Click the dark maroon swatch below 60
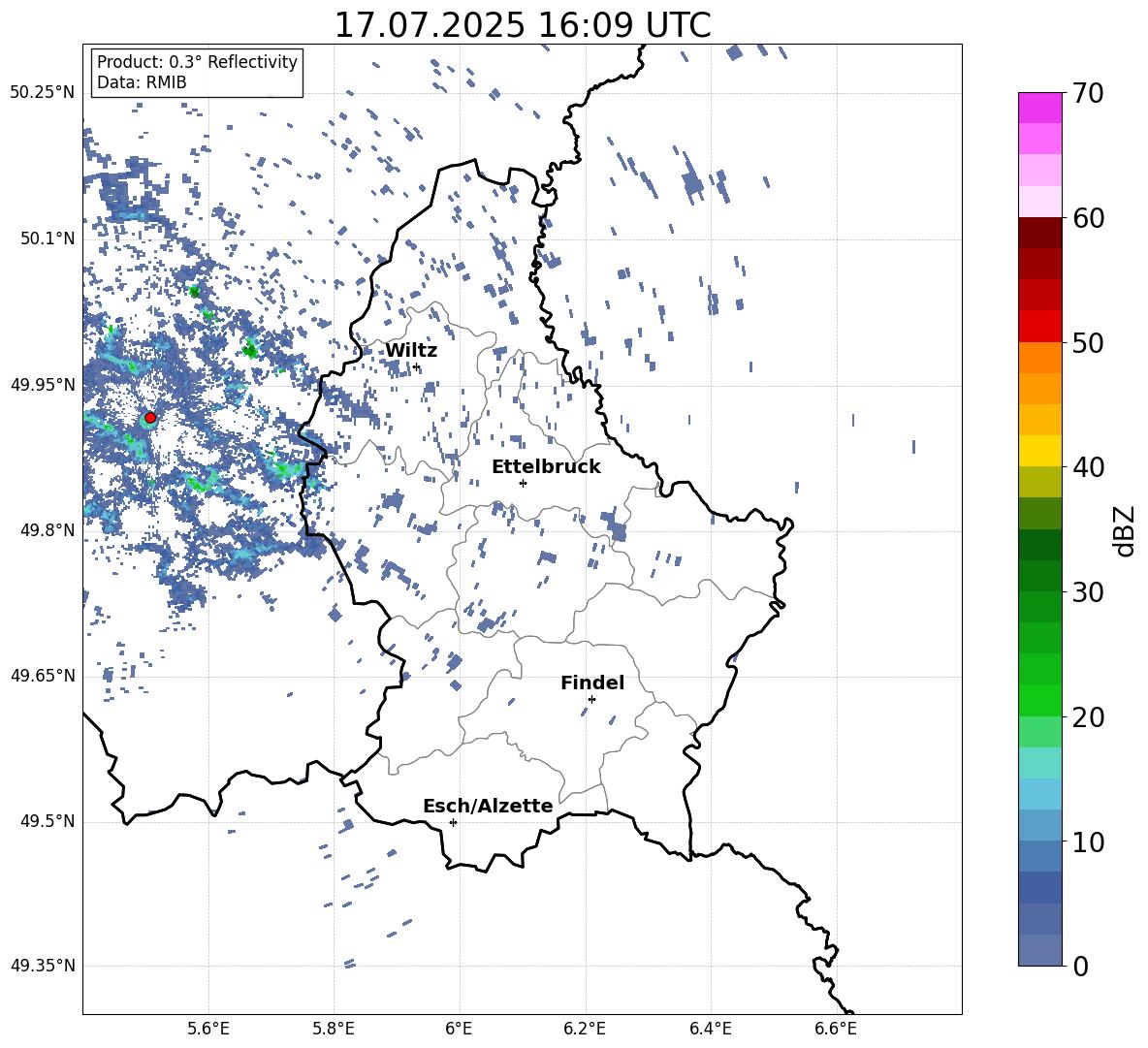This screenshot has height=1048, width=1148. pos(1040,233)
